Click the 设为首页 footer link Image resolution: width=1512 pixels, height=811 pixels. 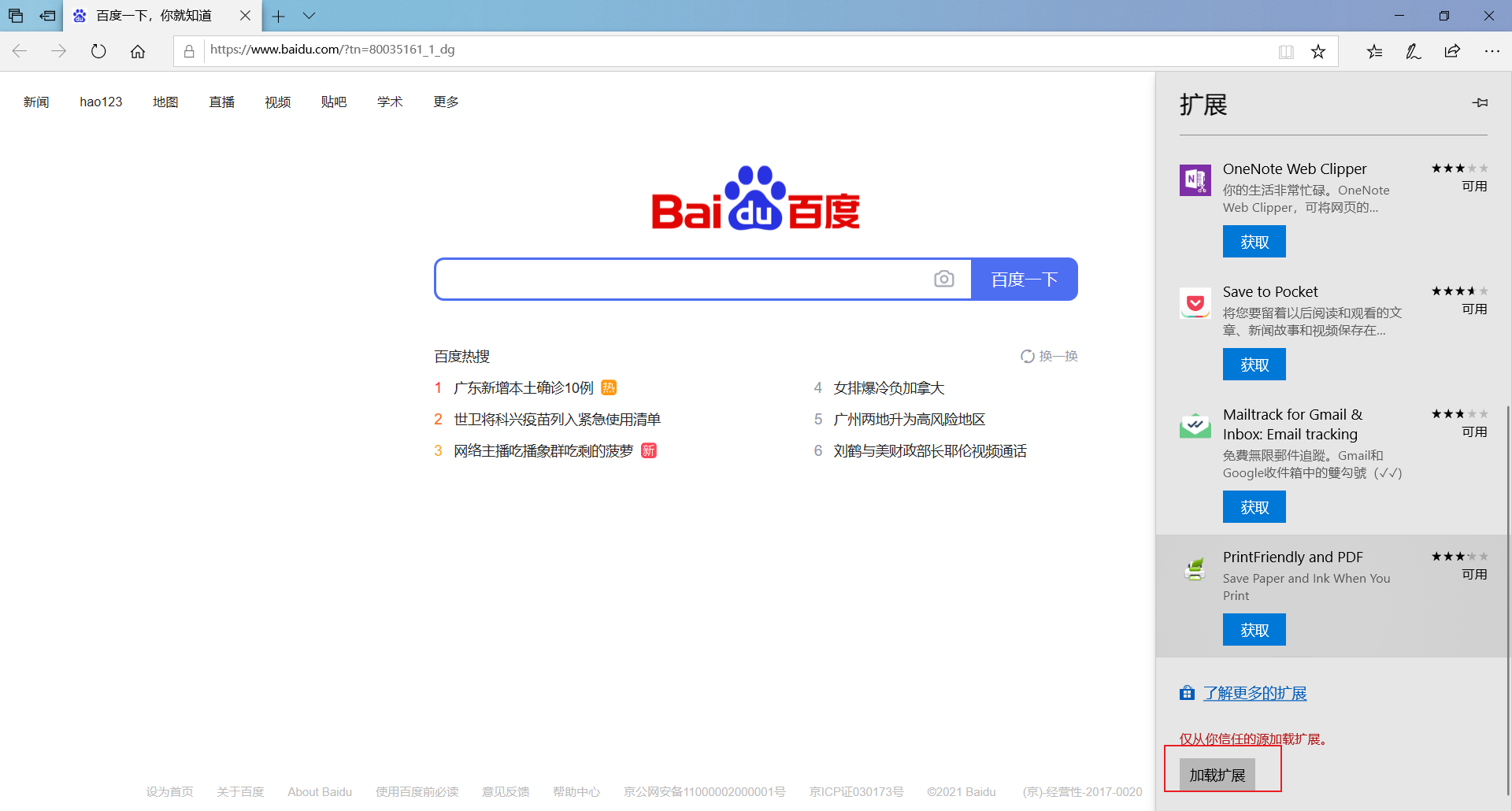pos(169,792)
